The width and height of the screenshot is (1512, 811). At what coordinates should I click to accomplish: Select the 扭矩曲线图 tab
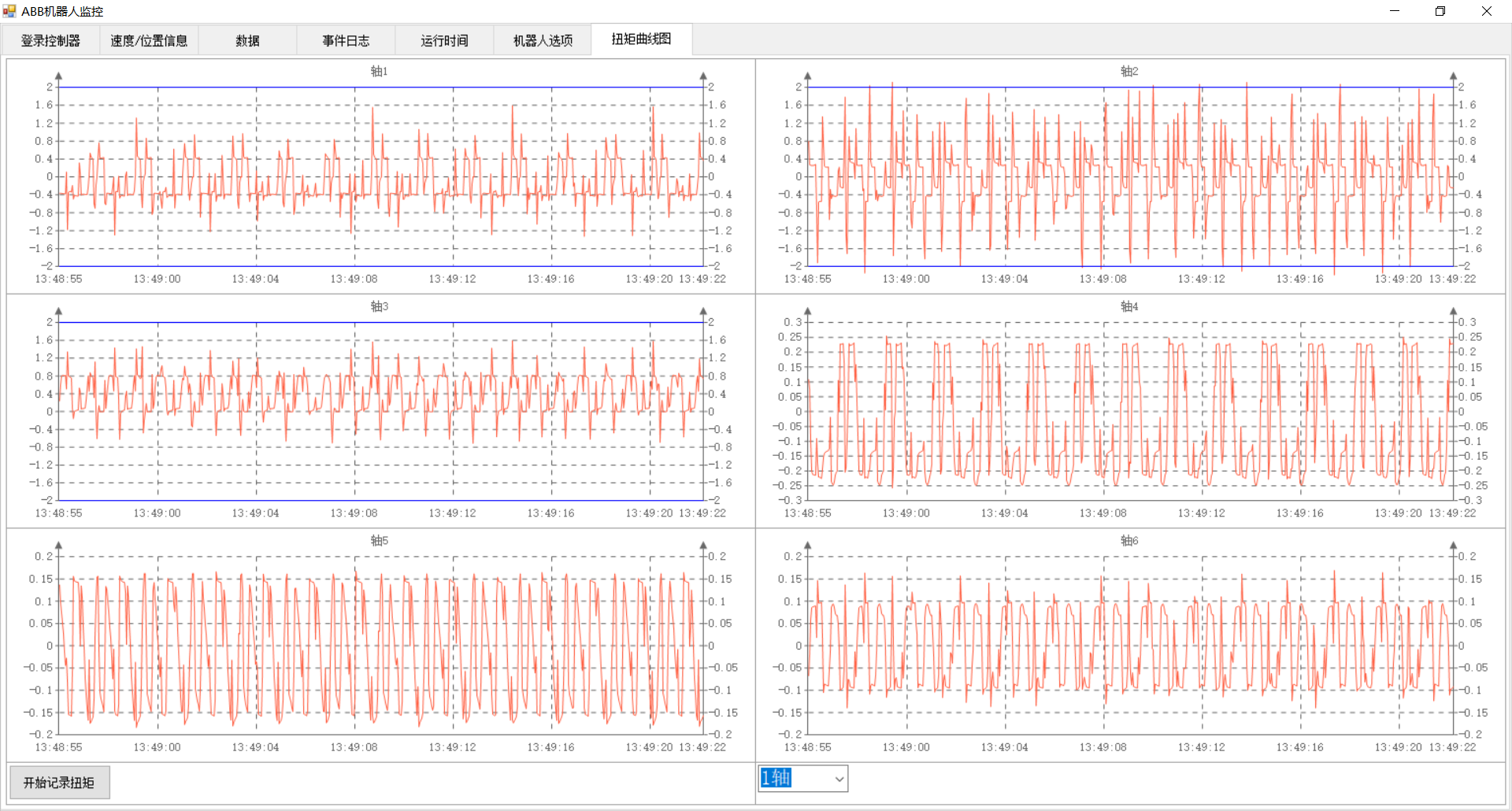click(640, 39)
